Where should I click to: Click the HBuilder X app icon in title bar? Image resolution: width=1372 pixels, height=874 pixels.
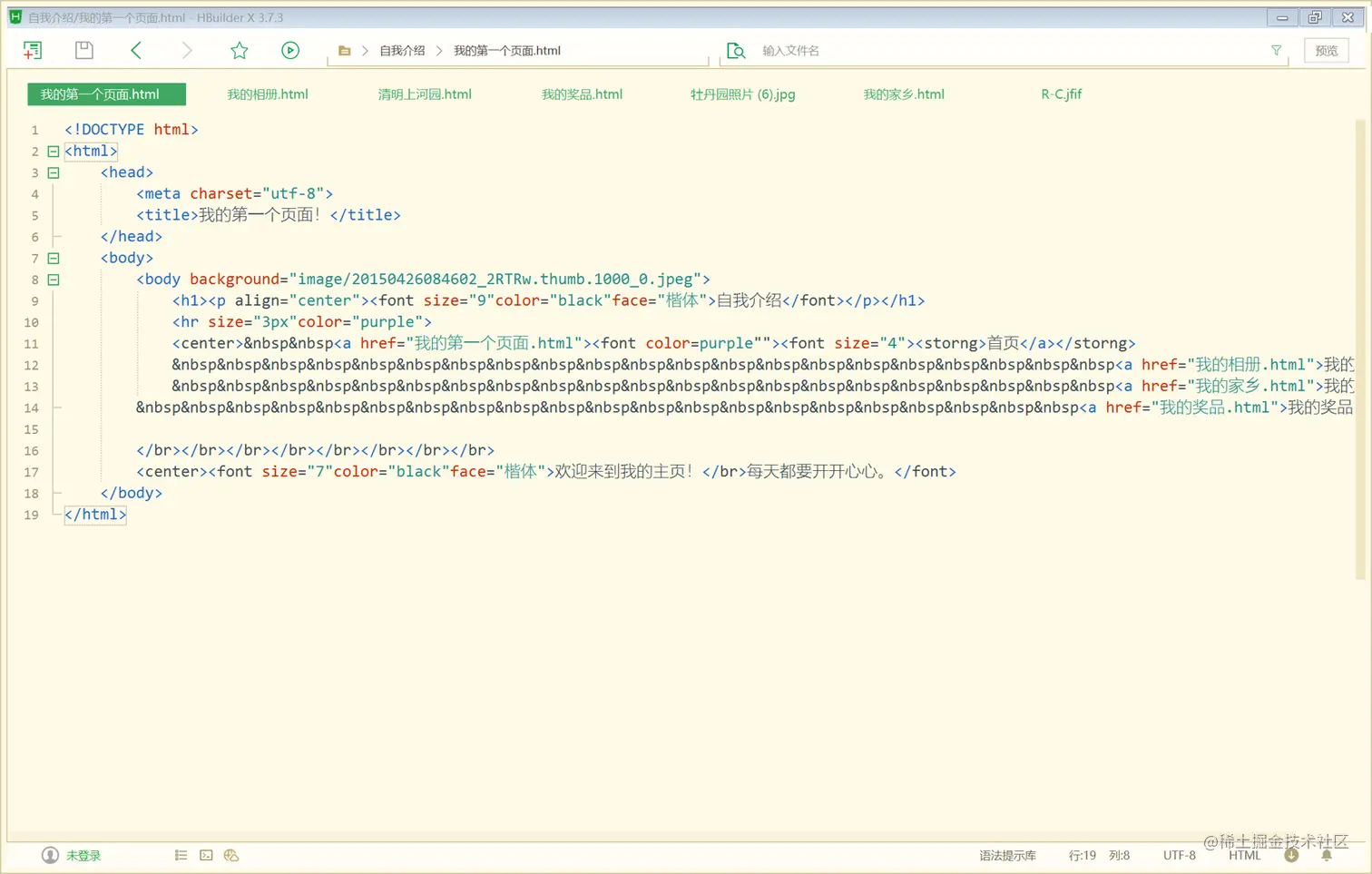tap(15, 17)
